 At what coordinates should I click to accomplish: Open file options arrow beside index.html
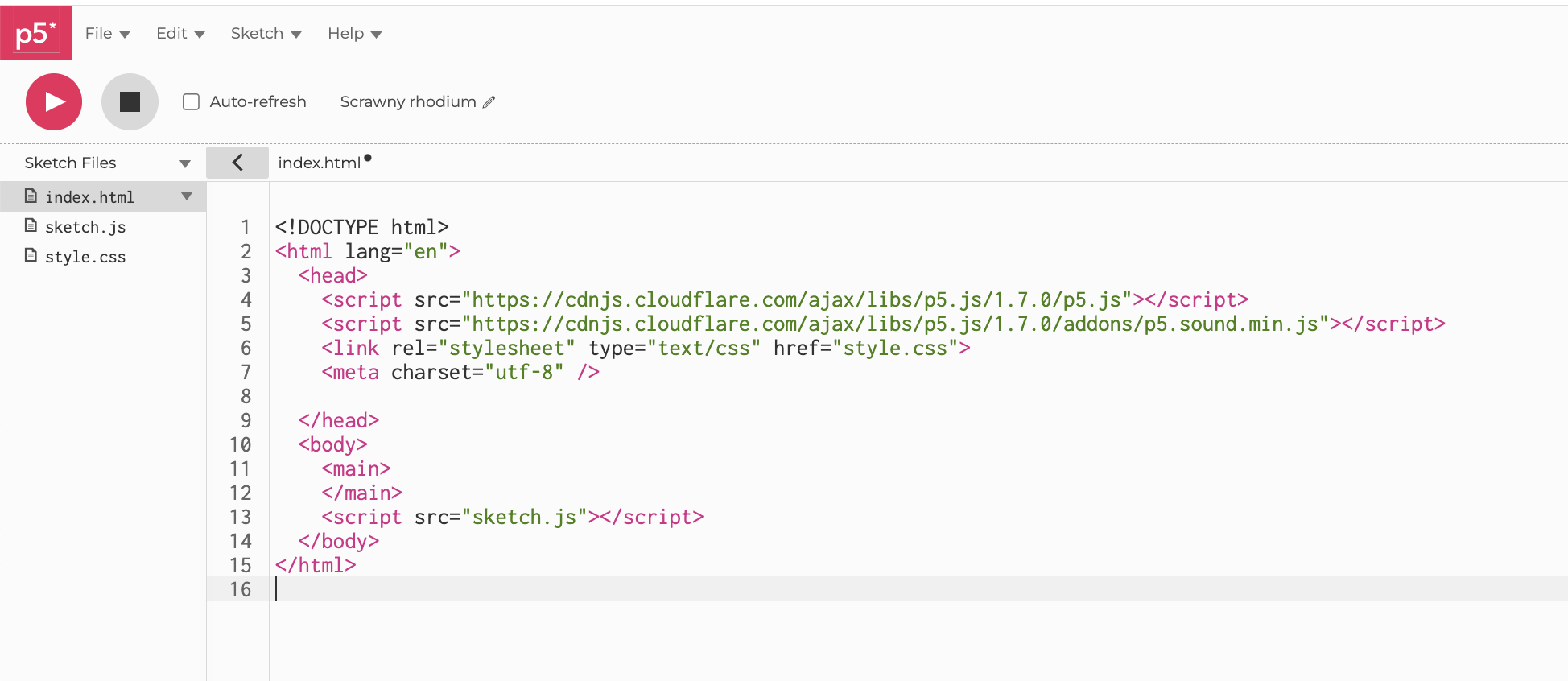(x=187, y=196)
